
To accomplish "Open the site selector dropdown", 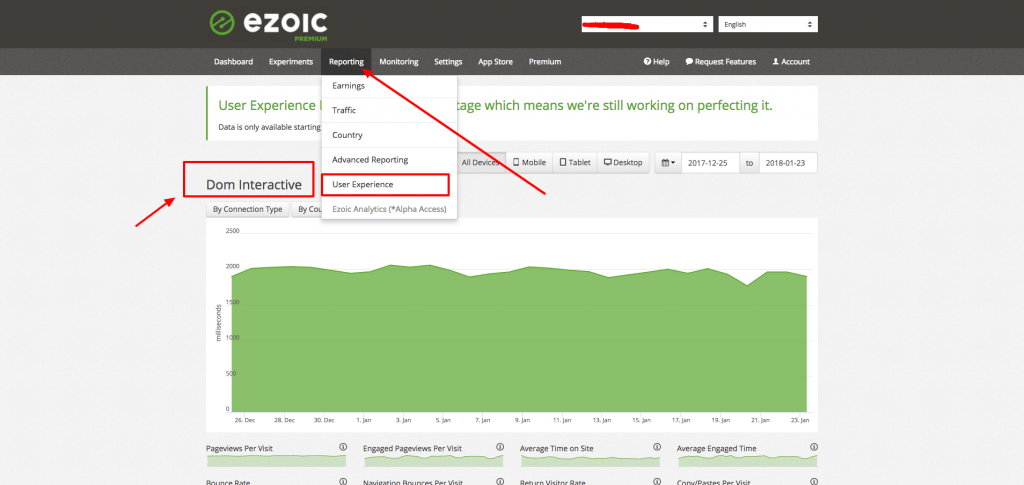I will tap(647, 24).
